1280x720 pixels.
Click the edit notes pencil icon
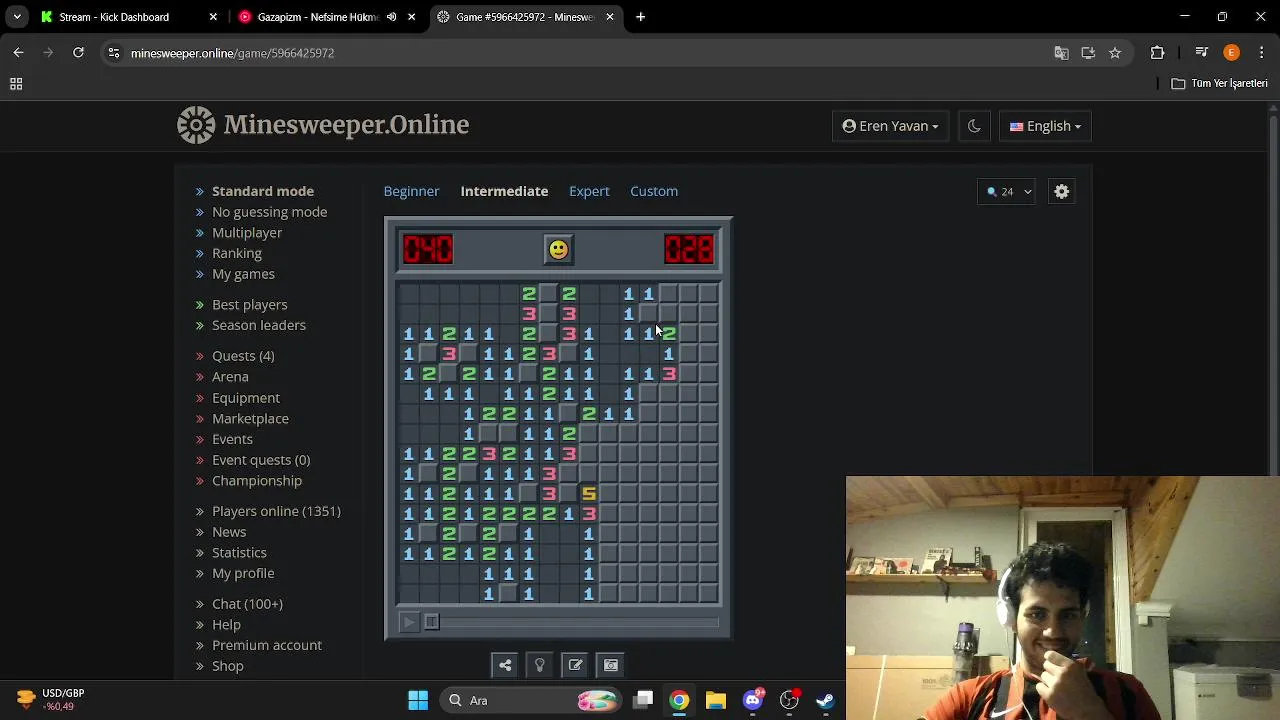click(575, 665)
